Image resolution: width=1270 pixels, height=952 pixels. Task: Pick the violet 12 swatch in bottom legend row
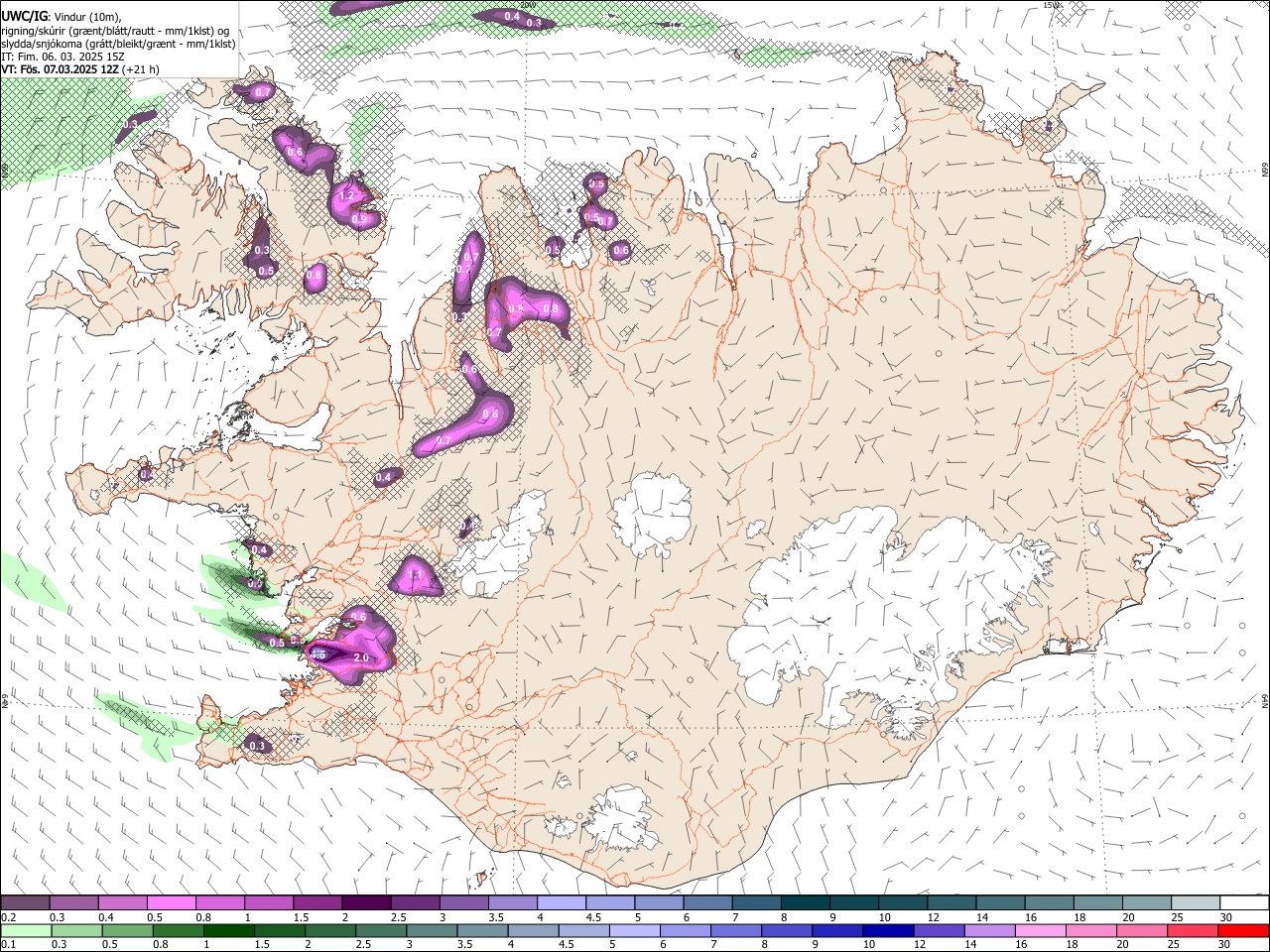pyautogui.click(x=940, y=931)
